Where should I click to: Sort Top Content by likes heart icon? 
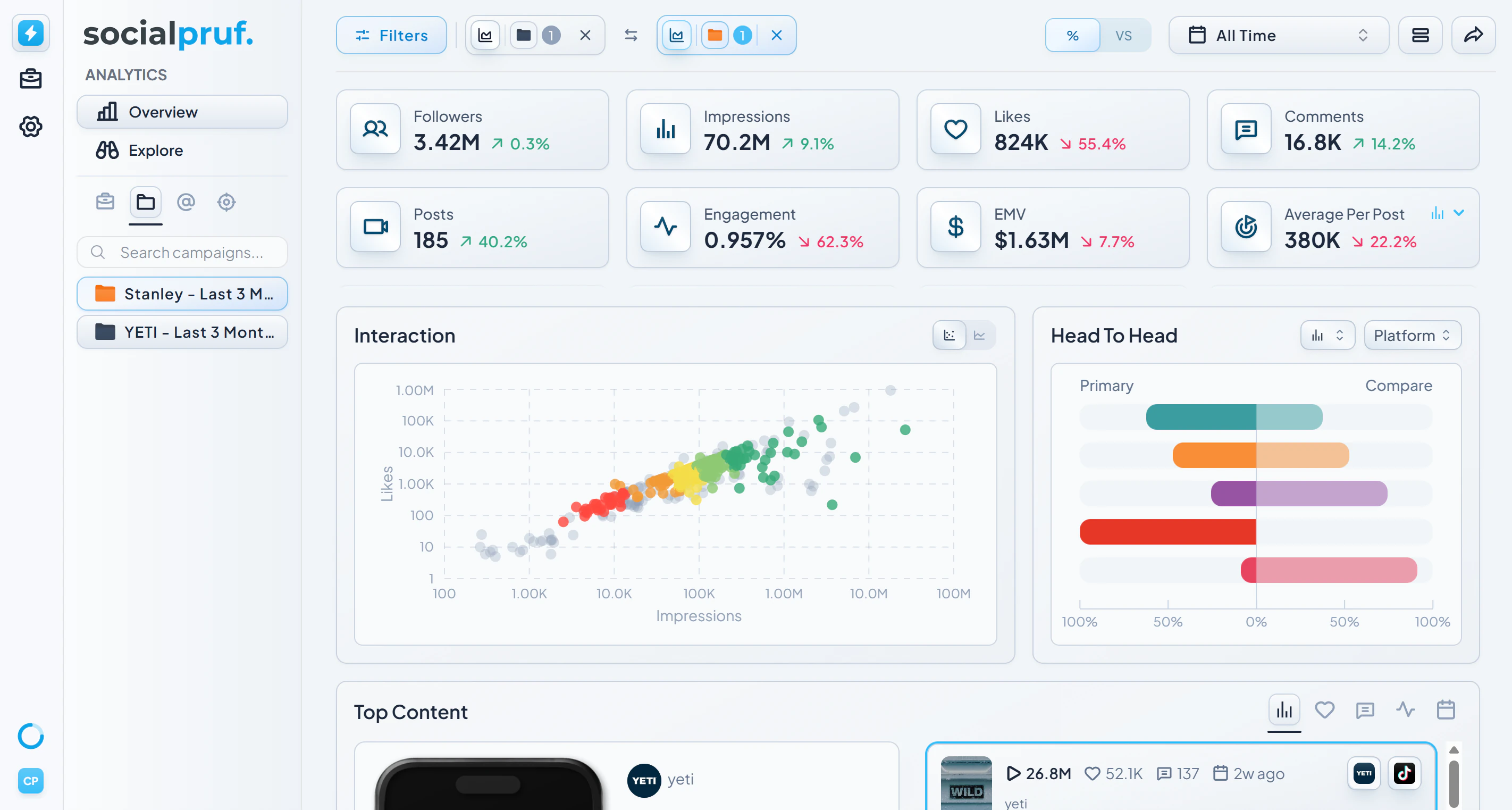1325,710
